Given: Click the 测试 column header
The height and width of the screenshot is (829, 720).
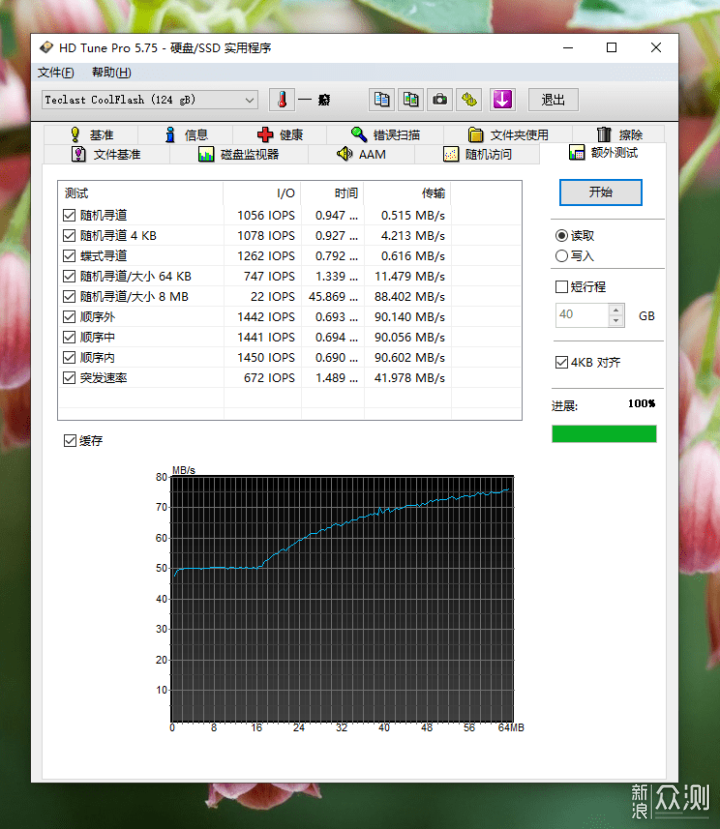Looking at the screenshot, I should coord(141,193).
